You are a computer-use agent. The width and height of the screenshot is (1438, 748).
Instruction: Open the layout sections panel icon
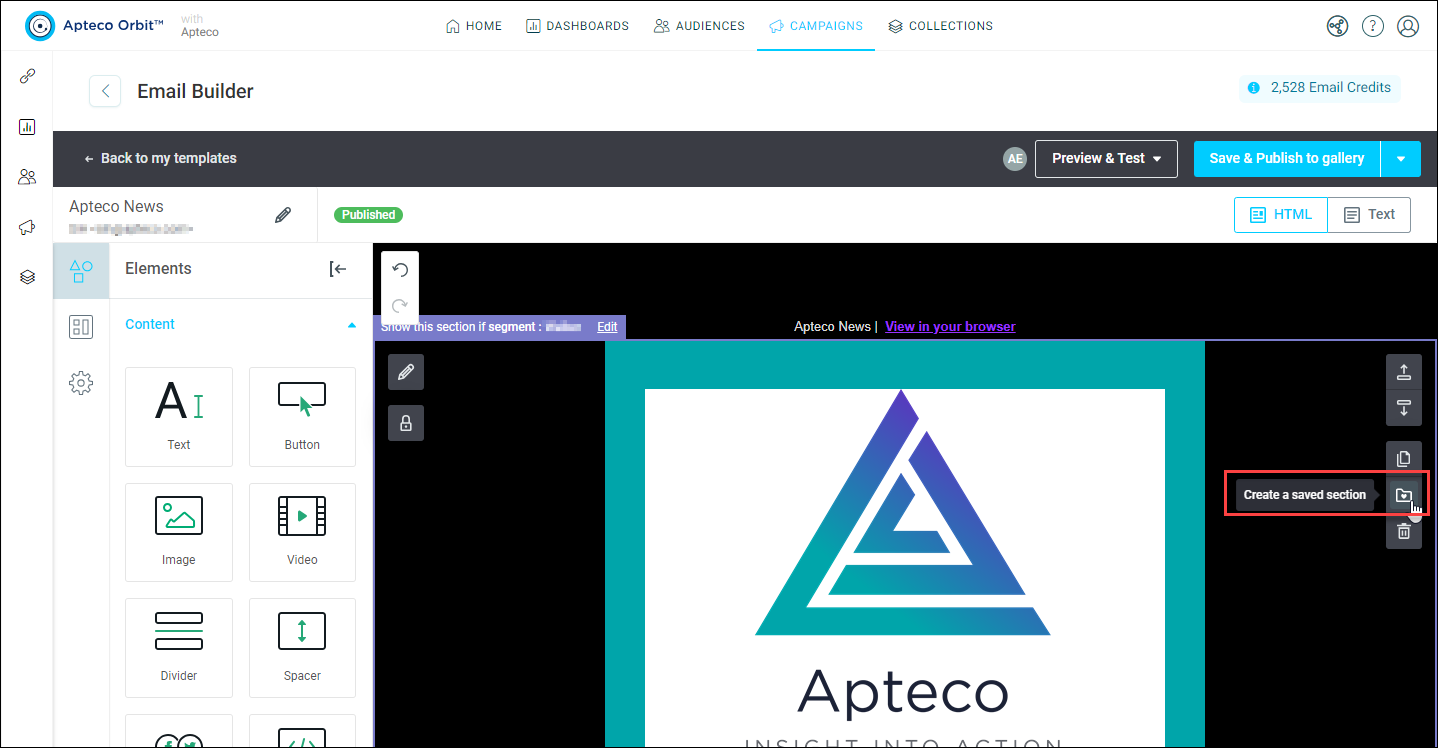81,327
